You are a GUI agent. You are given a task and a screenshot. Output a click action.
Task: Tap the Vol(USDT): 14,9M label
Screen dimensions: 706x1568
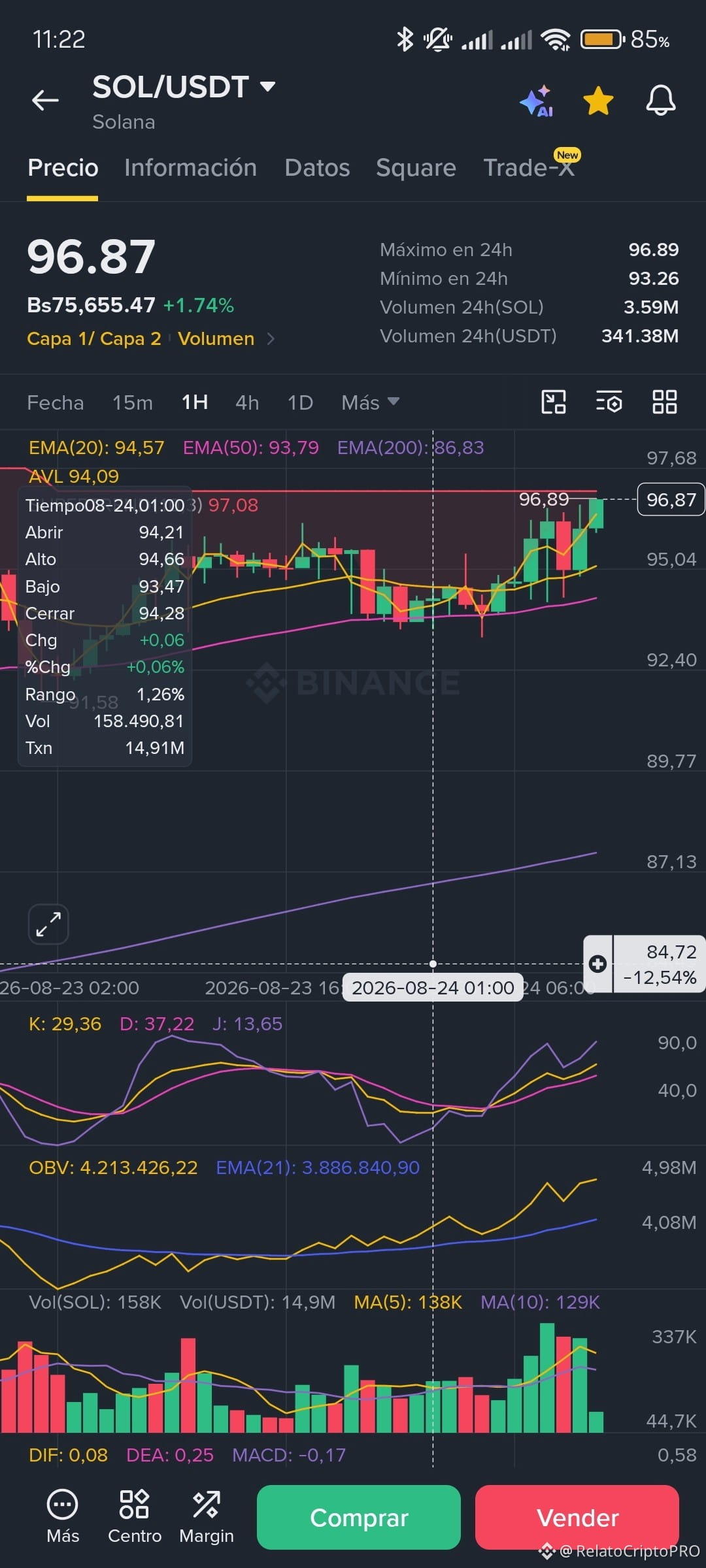(x=258, y=1302)
